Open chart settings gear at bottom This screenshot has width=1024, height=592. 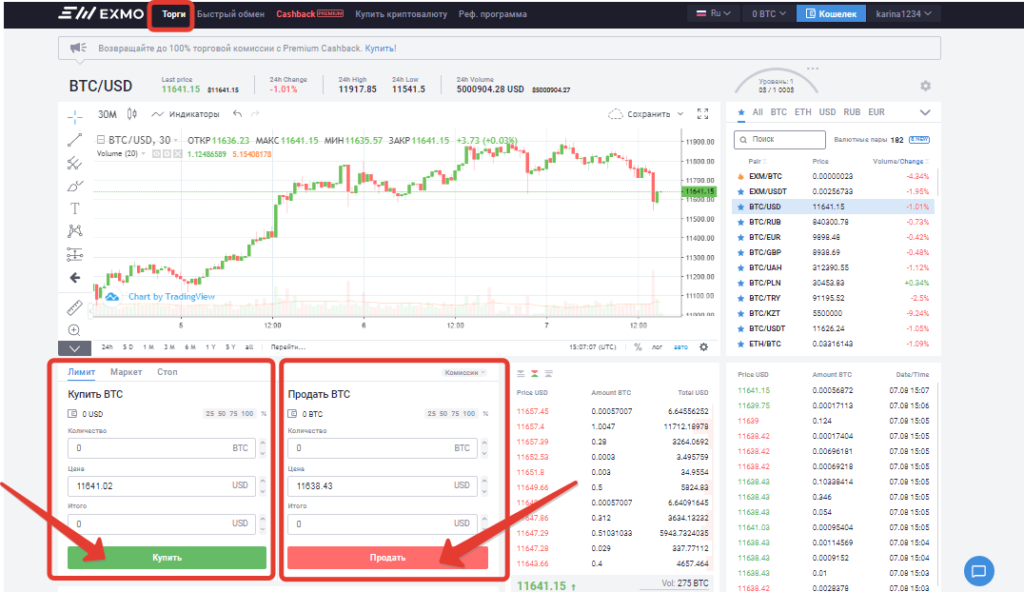click(x=703, y=347)
